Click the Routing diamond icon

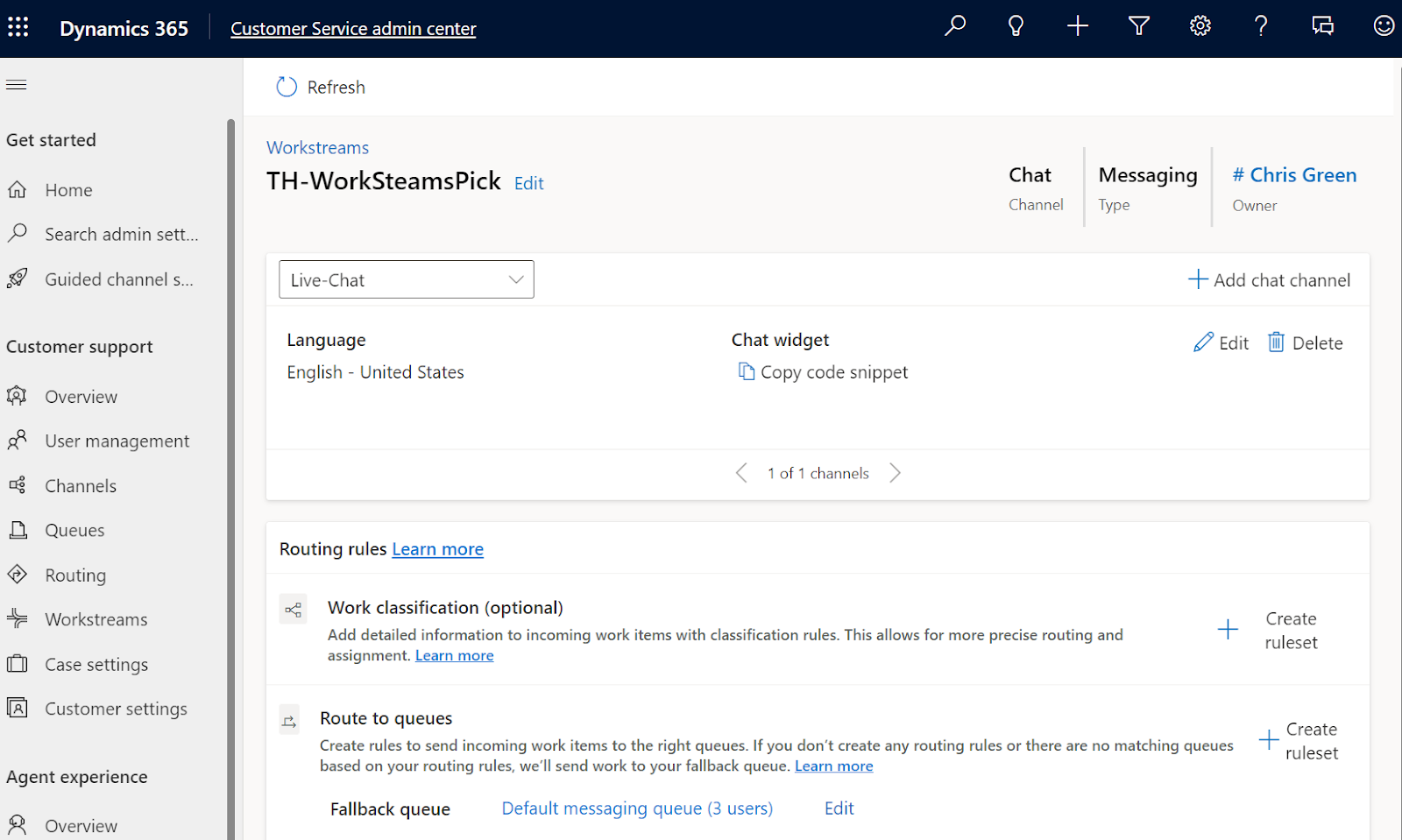pos(17,575)
